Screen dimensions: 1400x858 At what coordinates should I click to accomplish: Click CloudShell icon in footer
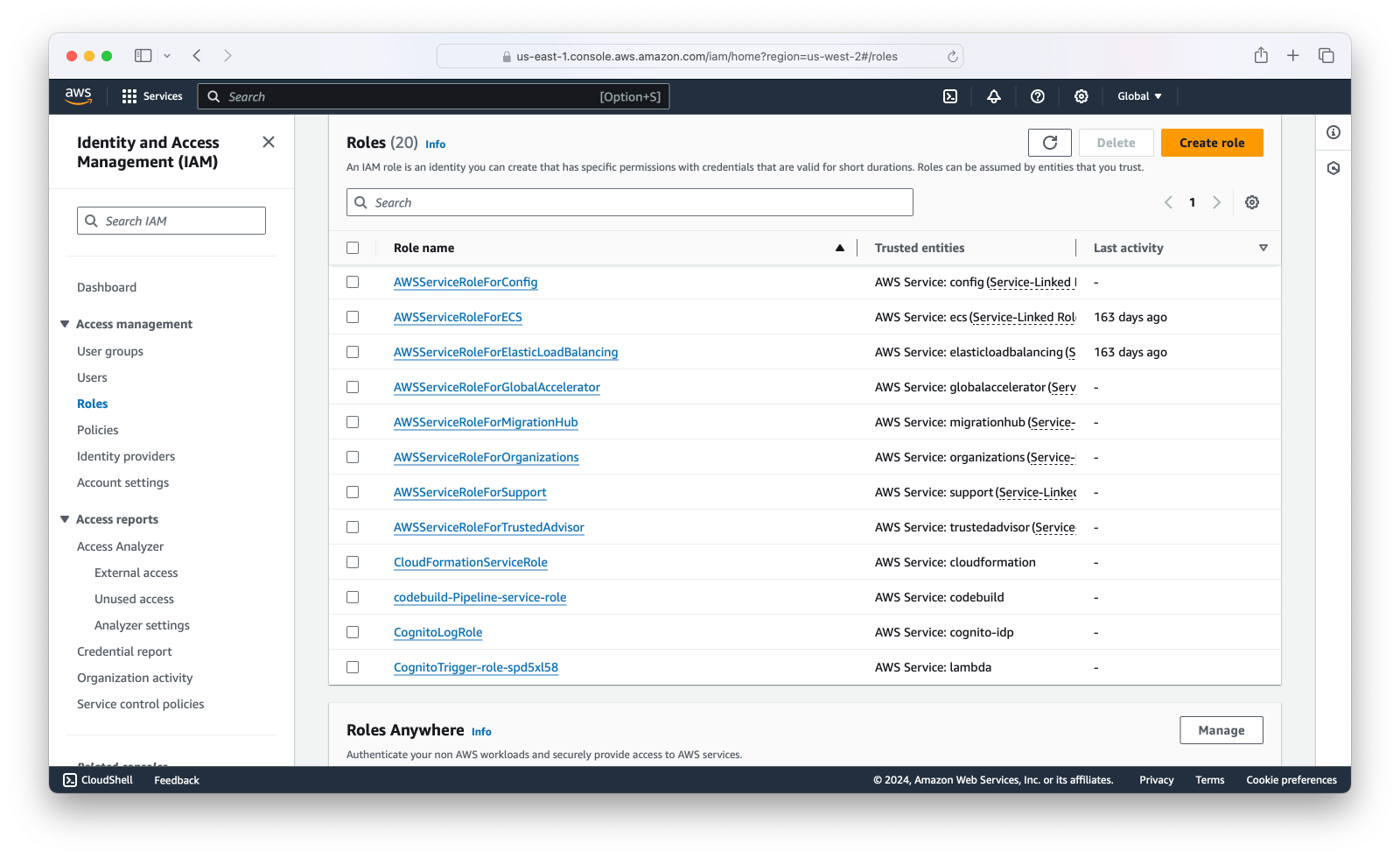[x=70, y=780]
